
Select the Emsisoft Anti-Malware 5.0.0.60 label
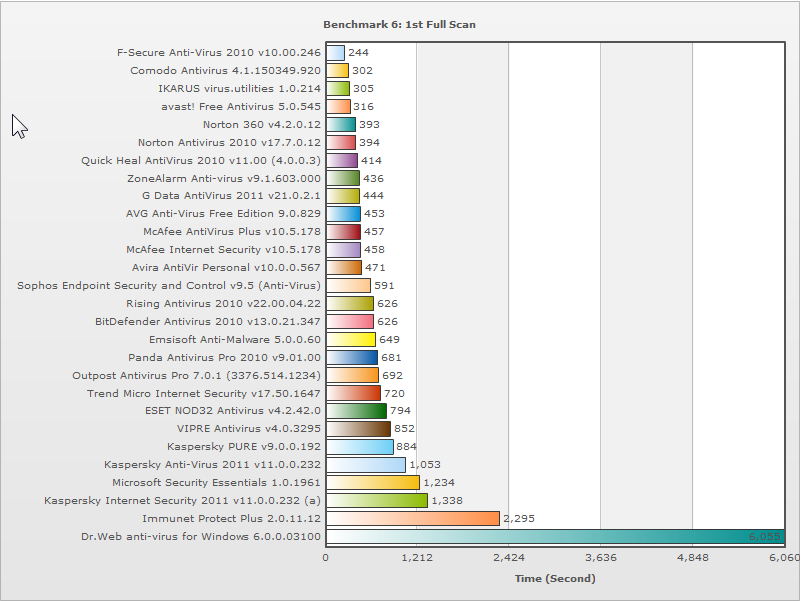(x=235, y=339)
